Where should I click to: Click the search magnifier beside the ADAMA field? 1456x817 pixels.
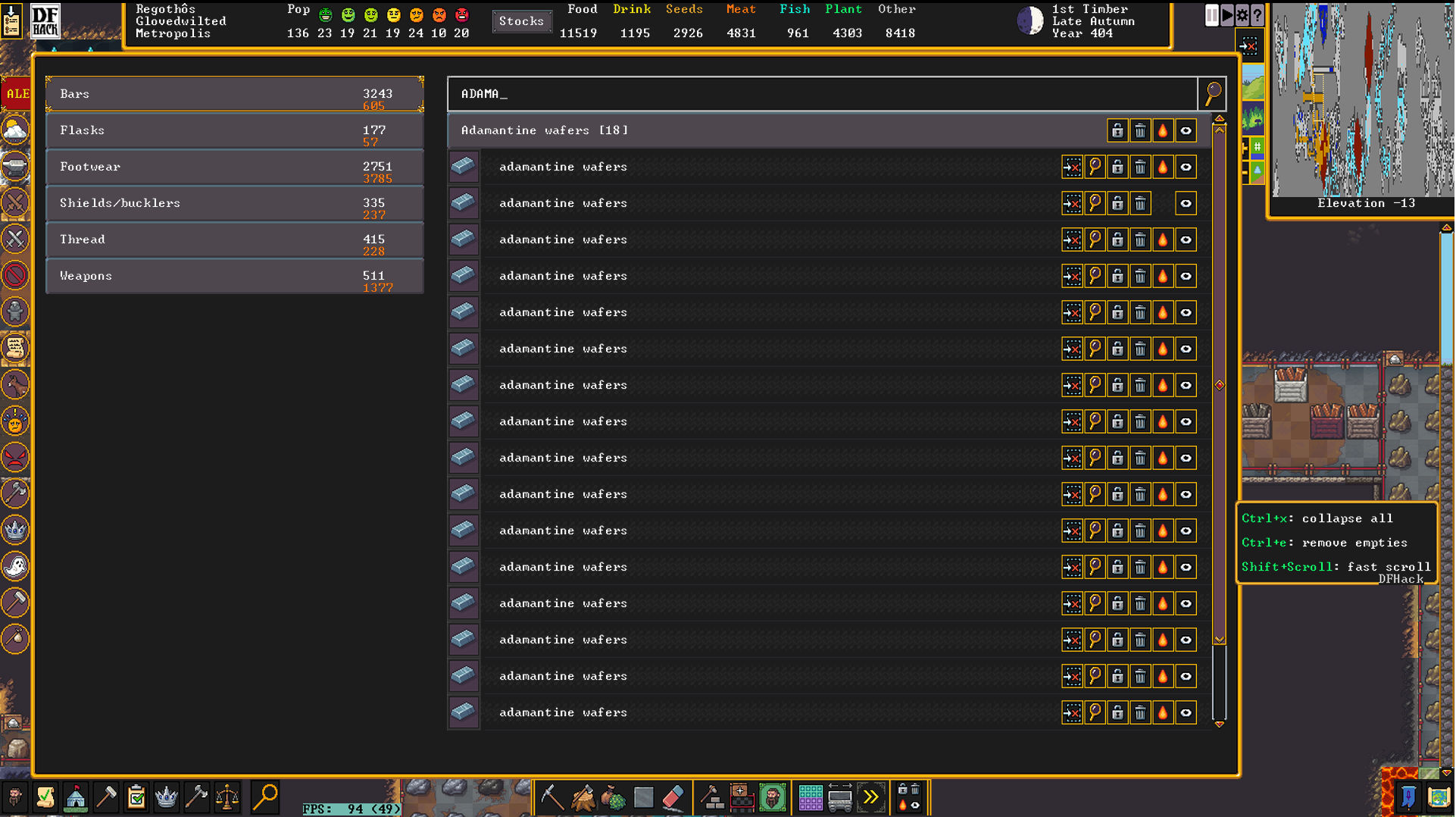1213,94
